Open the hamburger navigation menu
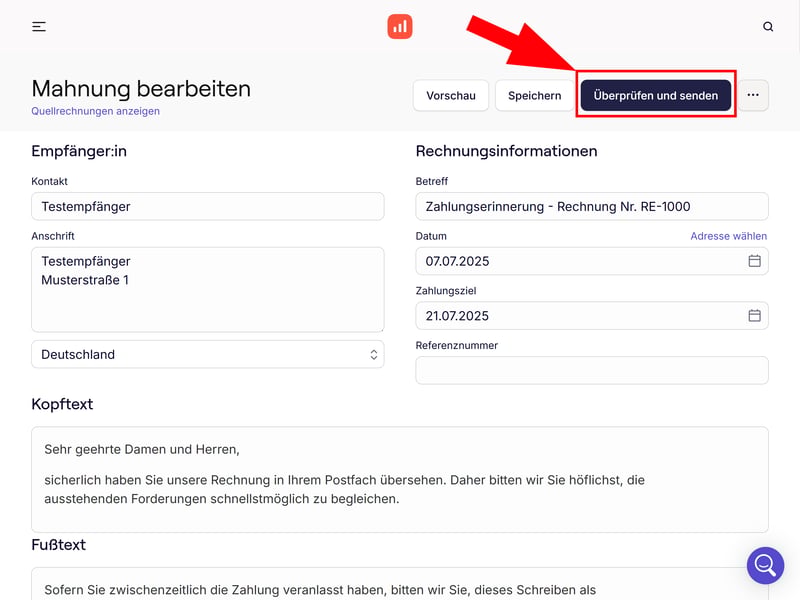The width and height of the screenshot is (800, 600). point(39,27)
